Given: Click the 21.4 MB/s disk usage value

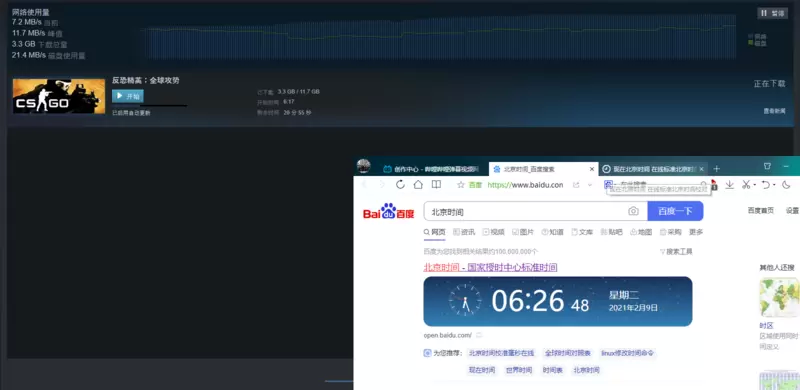Looking at the screenshot, I should pyautogui.click(x=29, y=55).
